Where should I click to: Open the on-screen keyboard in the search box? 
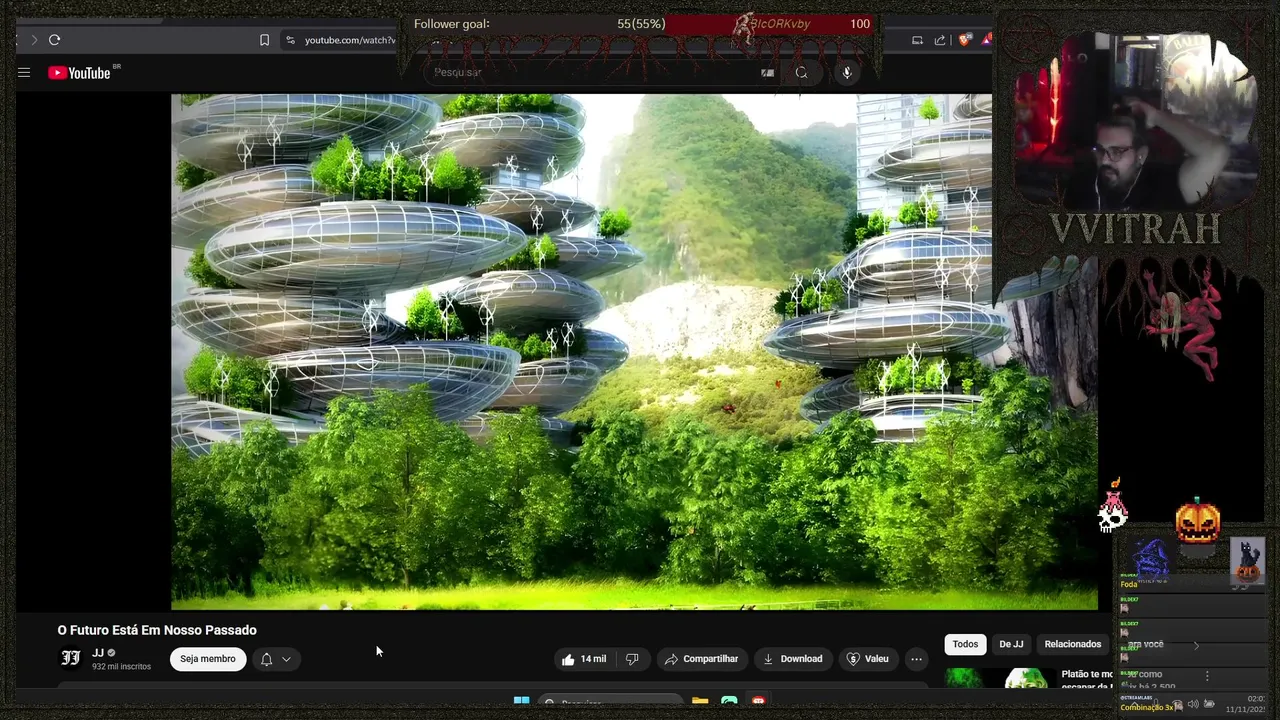click(x=767, y=72)
